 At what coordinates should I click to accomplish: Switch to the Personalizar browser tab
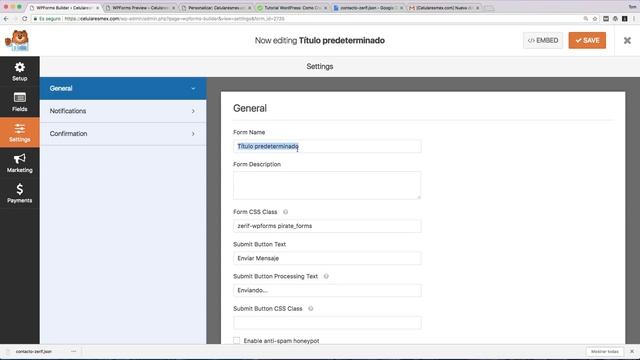pos(216,8)
